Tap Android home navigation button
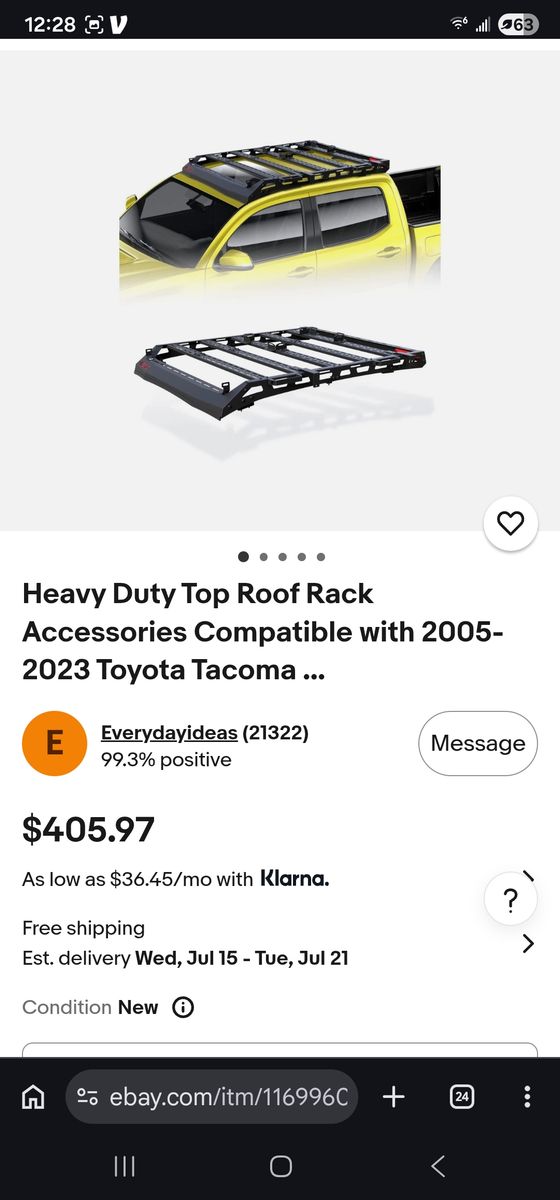This screenshot has height=1200, width=560. [x=281, y=1165]
